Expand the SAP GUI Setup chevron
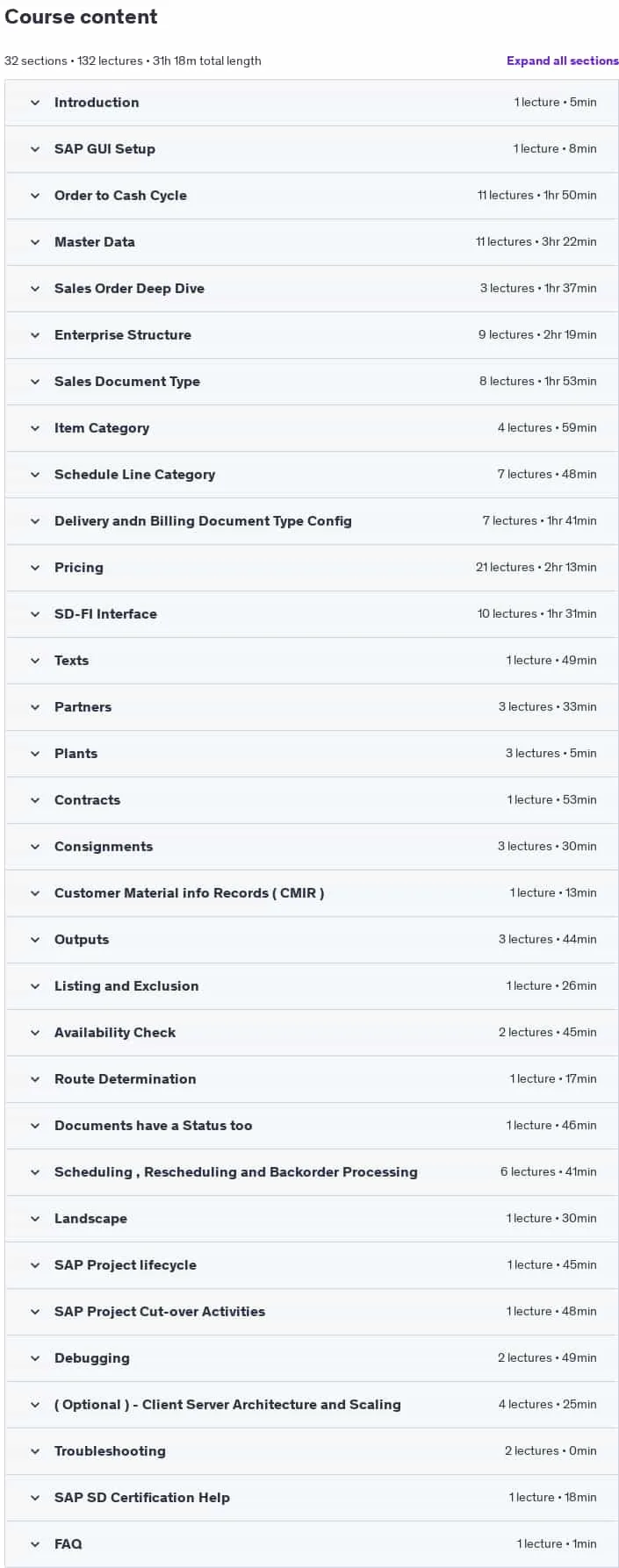Viewport: 619px width, 1568px height. (35, 149)
